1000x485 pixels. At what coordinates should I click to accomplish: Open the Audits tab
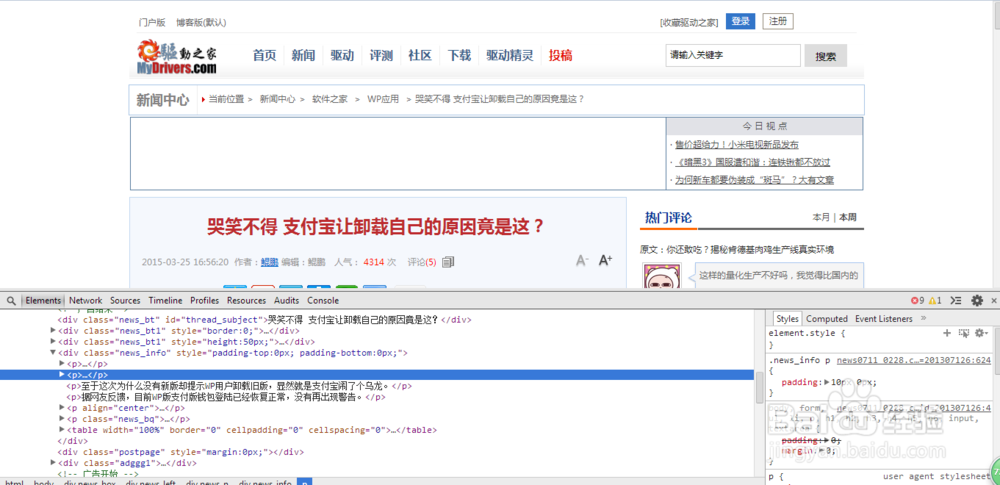pos(286,301)
